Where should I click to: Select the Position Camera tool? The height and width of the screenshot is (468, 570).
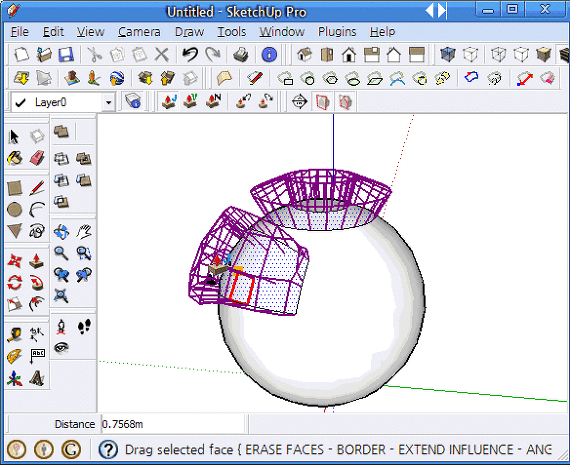[x=61, y=327]
